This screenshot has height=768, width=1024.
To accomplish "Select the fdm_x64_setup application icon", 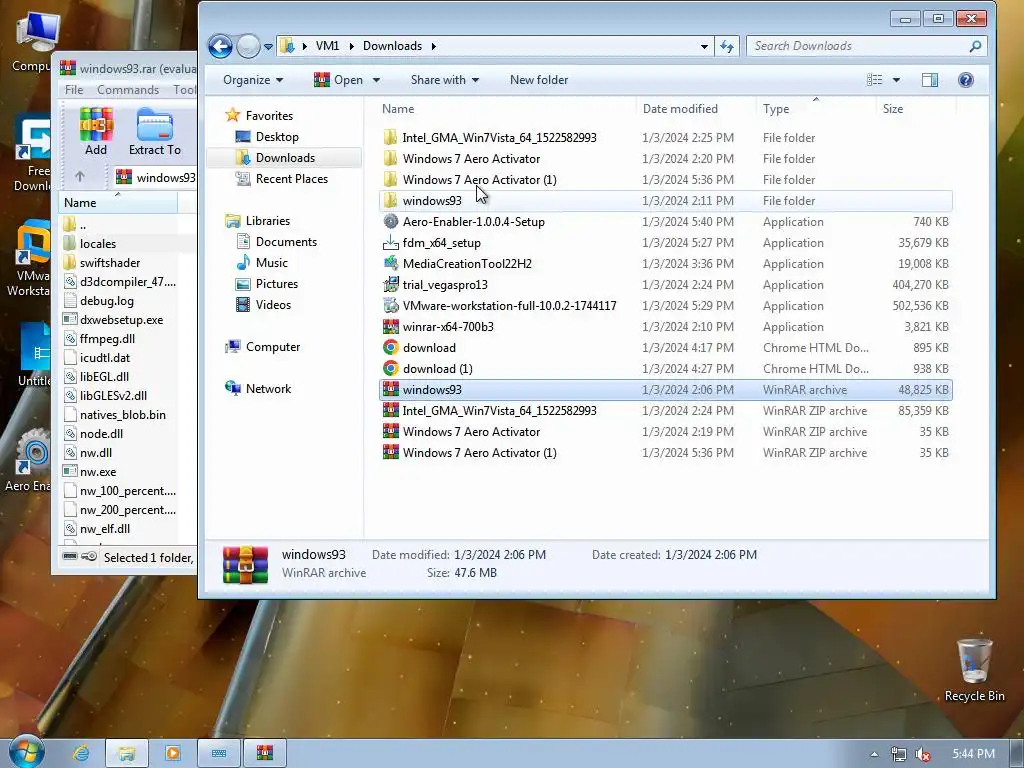I will pos(391,242).
